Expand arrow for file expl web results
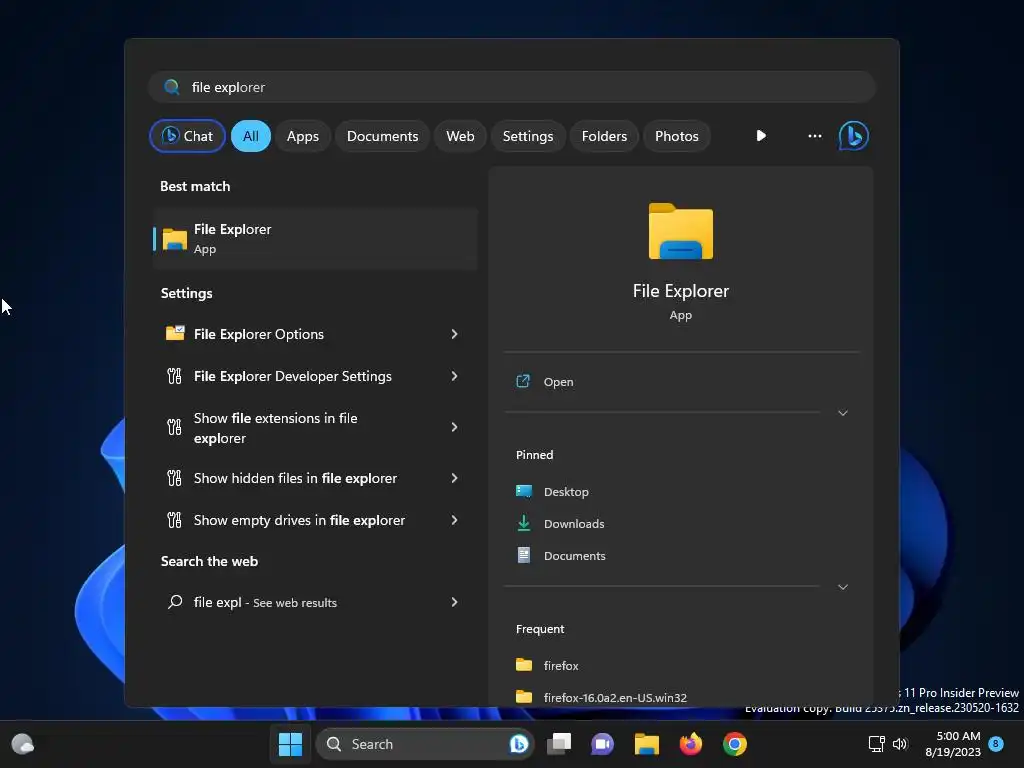1024x768 pixels. tap(454, 602)
